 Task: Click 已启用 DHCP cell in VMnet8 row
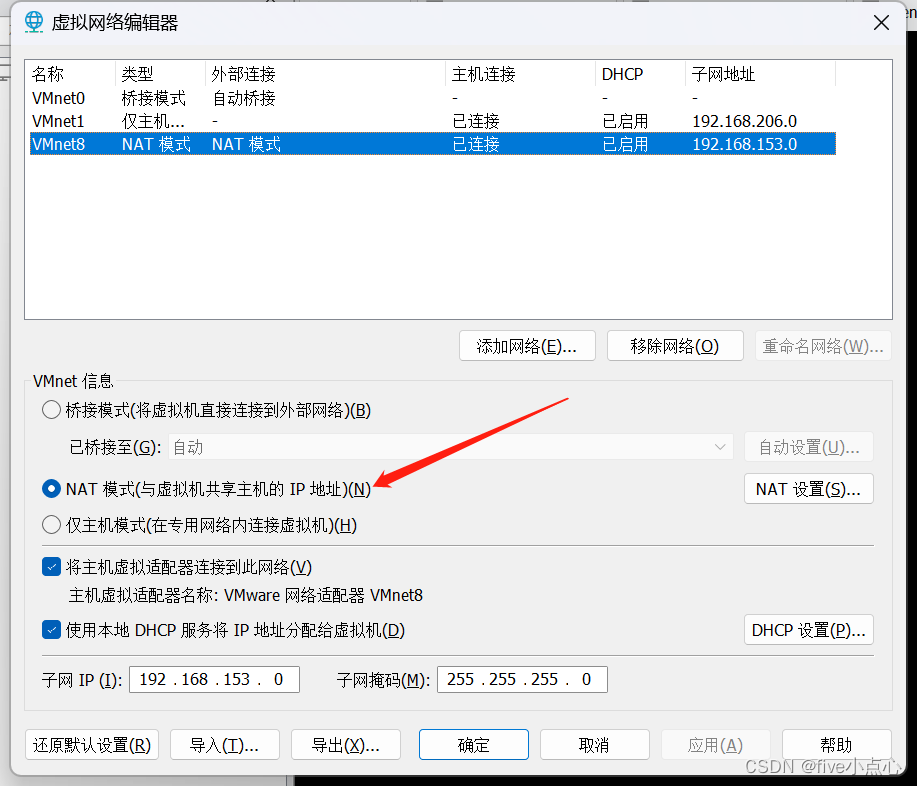625,144
